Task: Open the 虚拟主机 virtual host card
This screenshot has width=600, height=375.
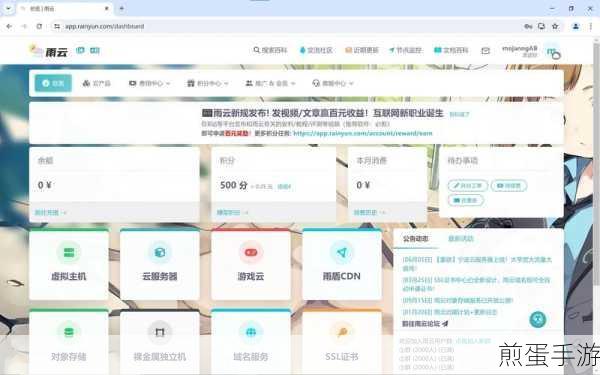Action: pos(69,264)
